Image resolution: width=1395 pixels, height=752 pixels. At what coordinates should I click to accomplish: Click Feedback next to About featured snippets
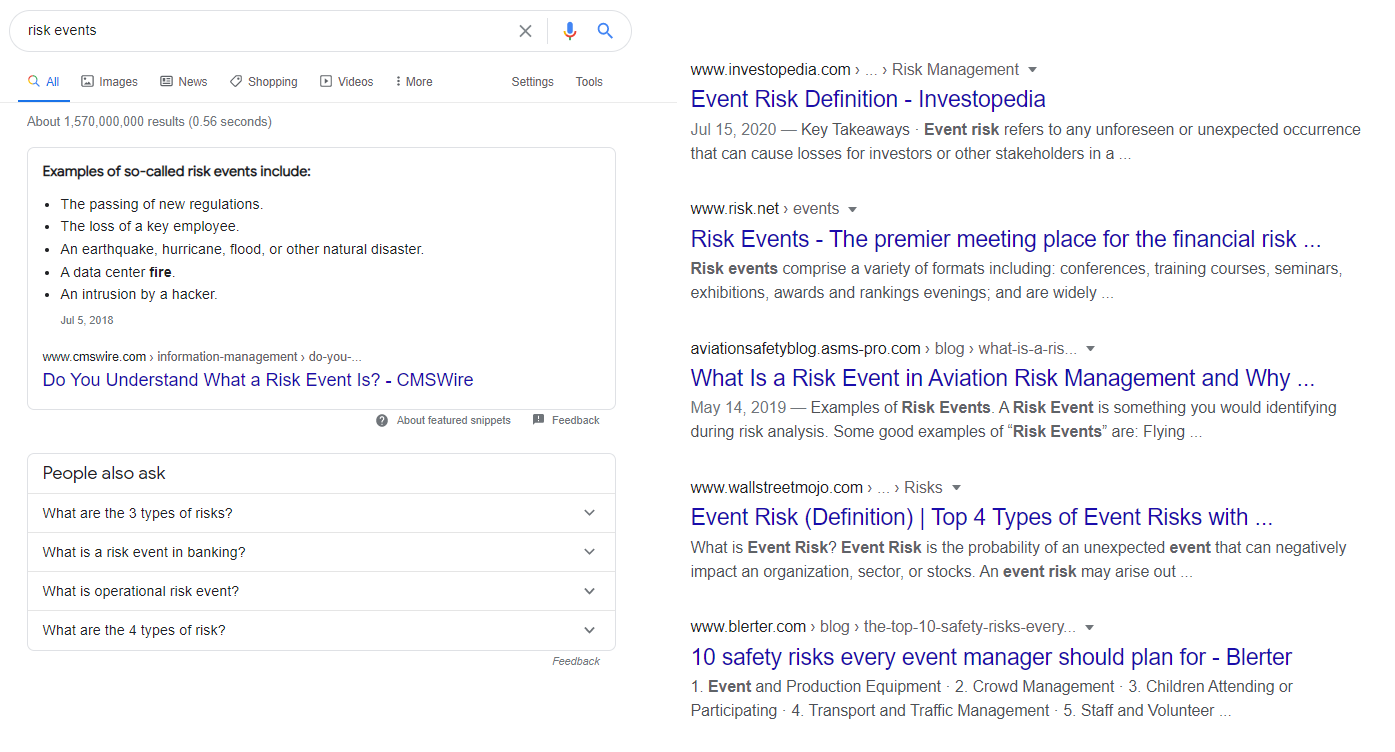575,420
